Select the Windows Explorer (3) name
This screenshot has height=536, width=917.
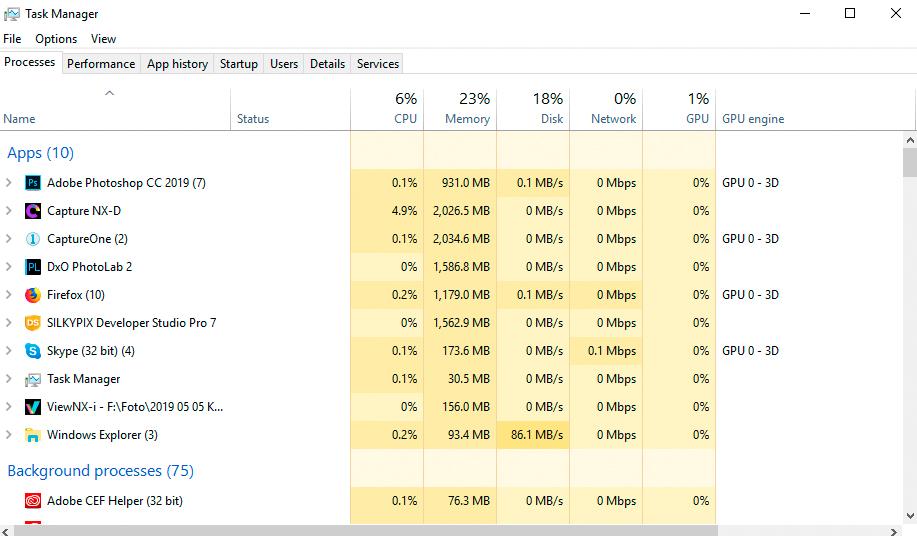[102, 435]
